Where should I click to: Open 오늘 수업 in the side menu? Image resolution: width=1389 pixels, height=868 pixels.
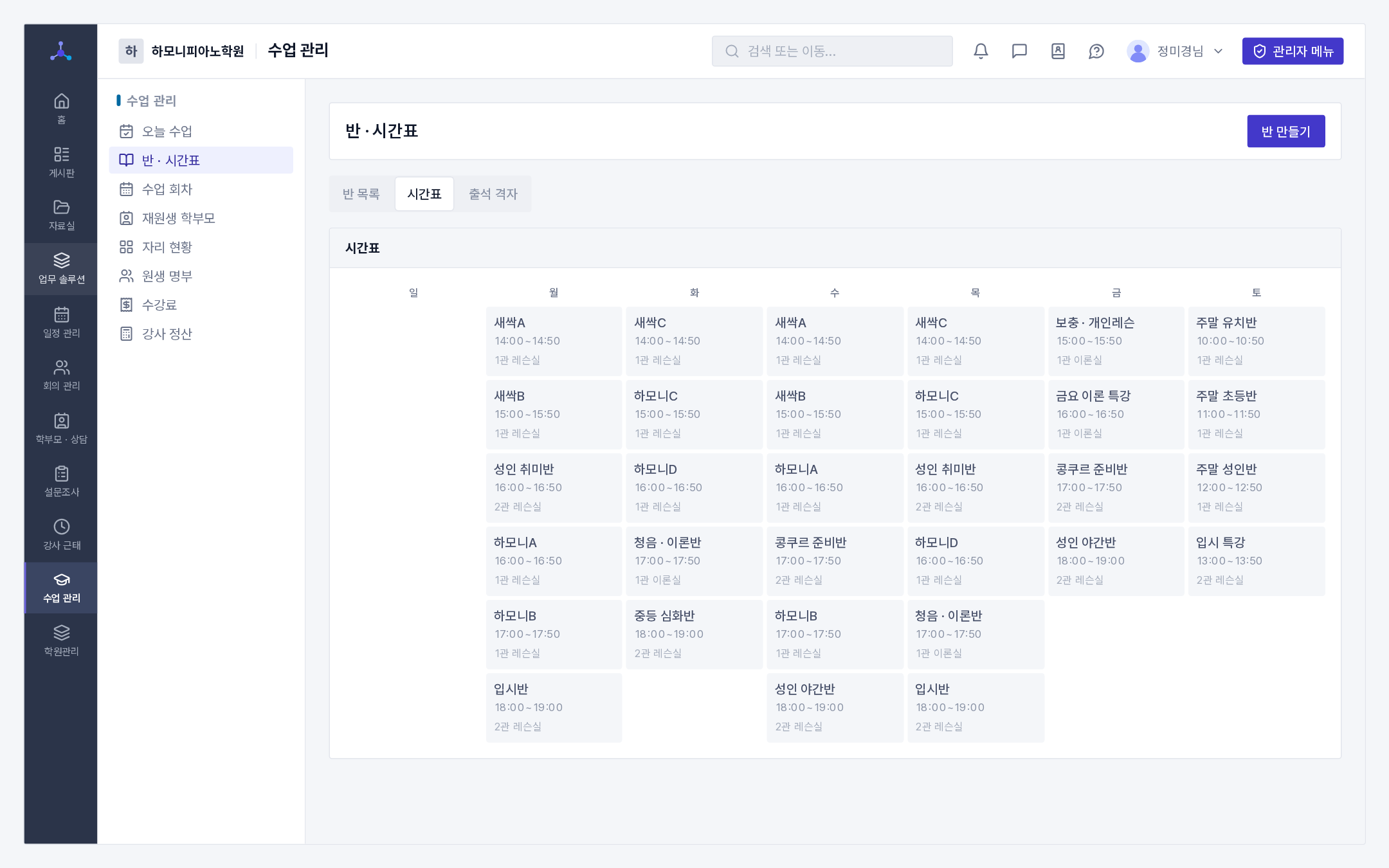pos(201,131)
